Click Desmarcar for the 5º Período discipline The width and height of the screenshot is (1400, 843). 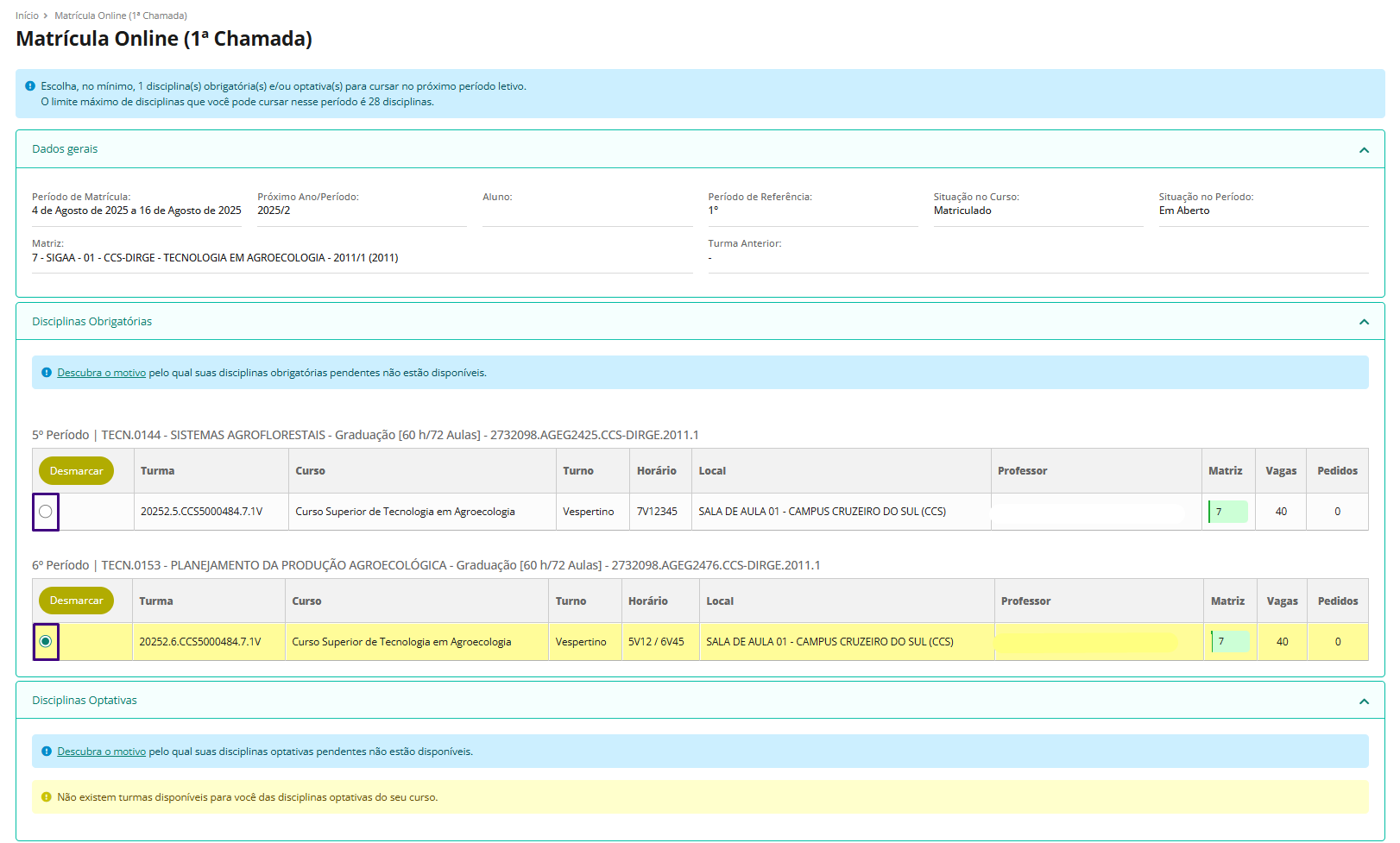coord(76,471)
